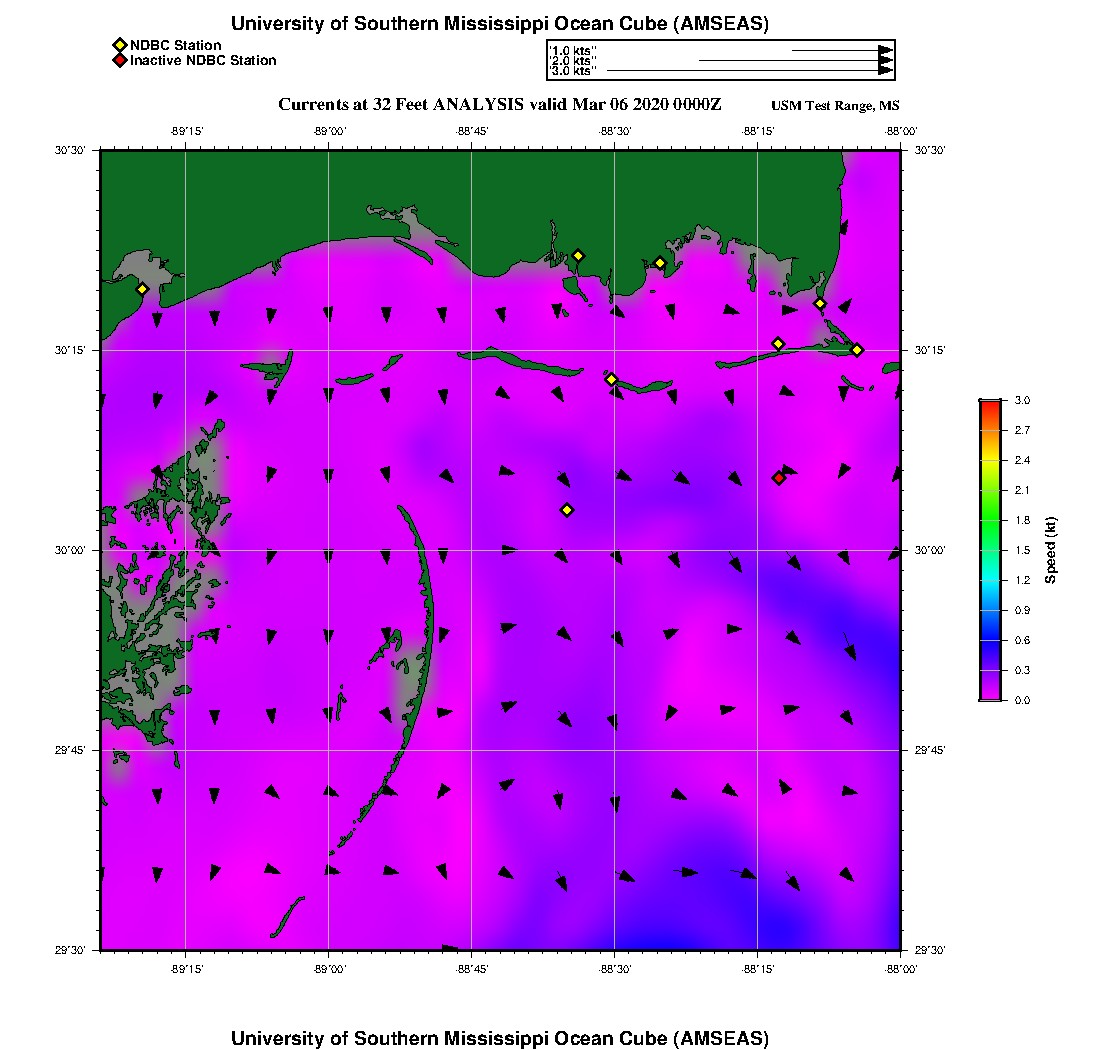
Task: Click the red inactive station marker on map
Action: point(779,478)
